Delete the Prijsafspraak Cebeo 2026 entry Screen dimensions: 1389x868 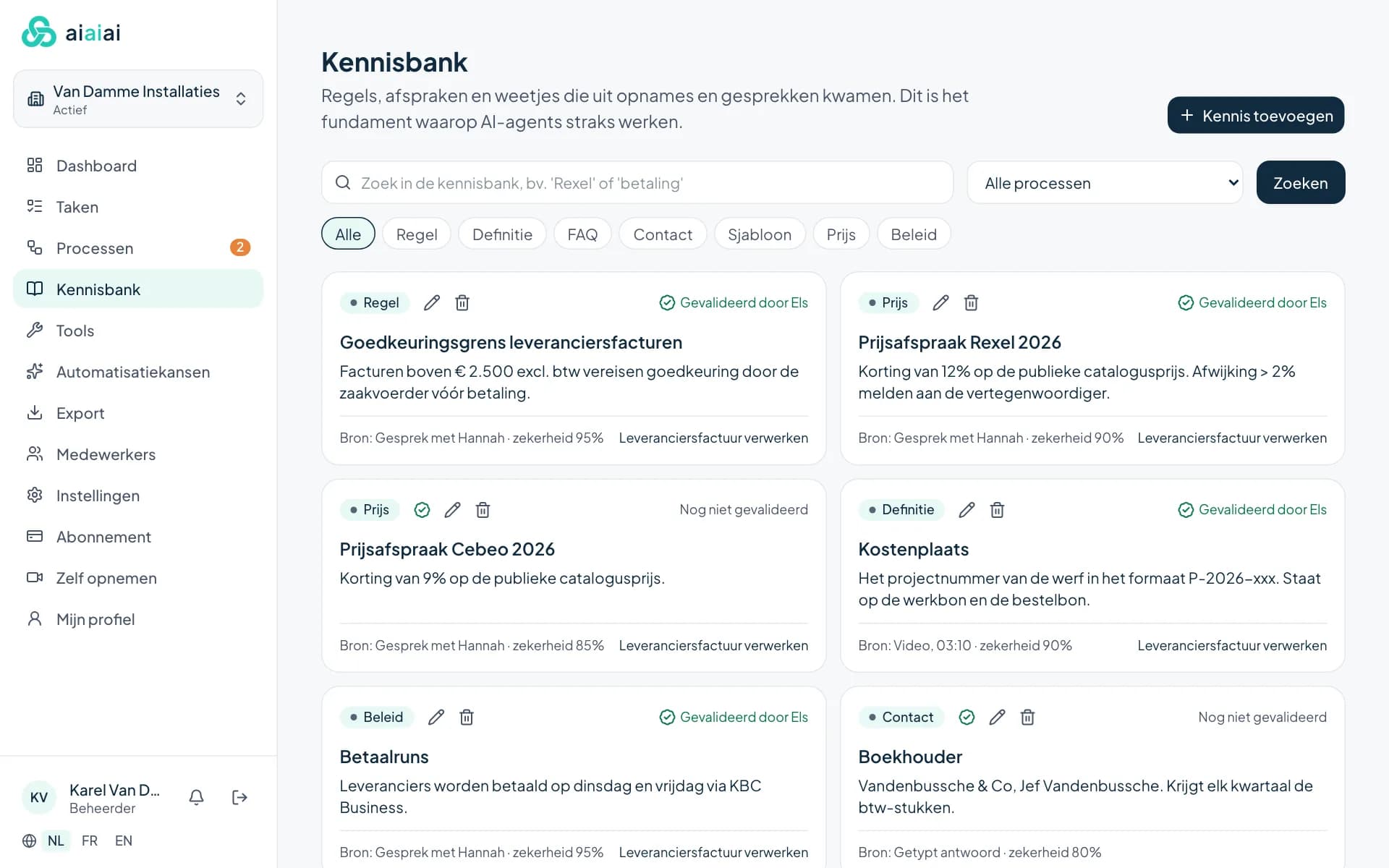tap(483, 510)
